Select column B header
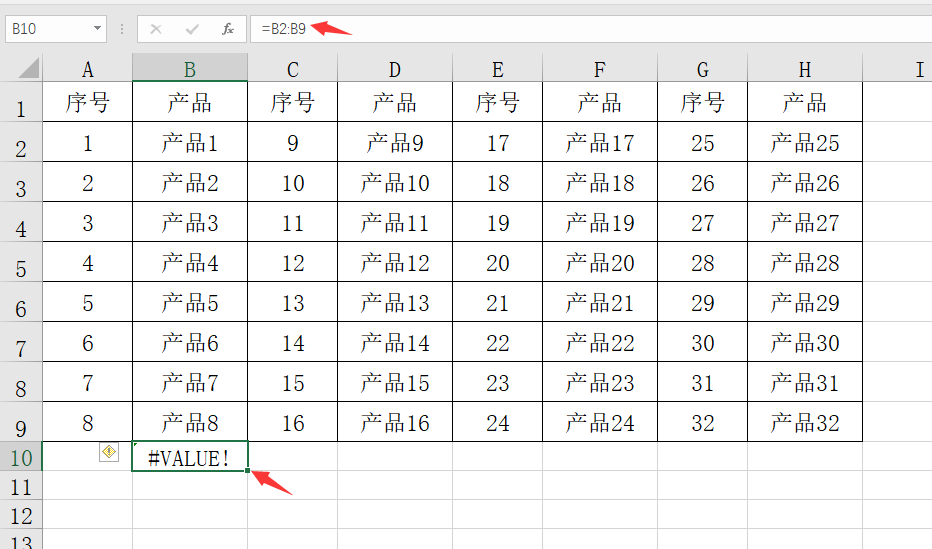Viewport: 932px width, 549px height. coord(190,68)
